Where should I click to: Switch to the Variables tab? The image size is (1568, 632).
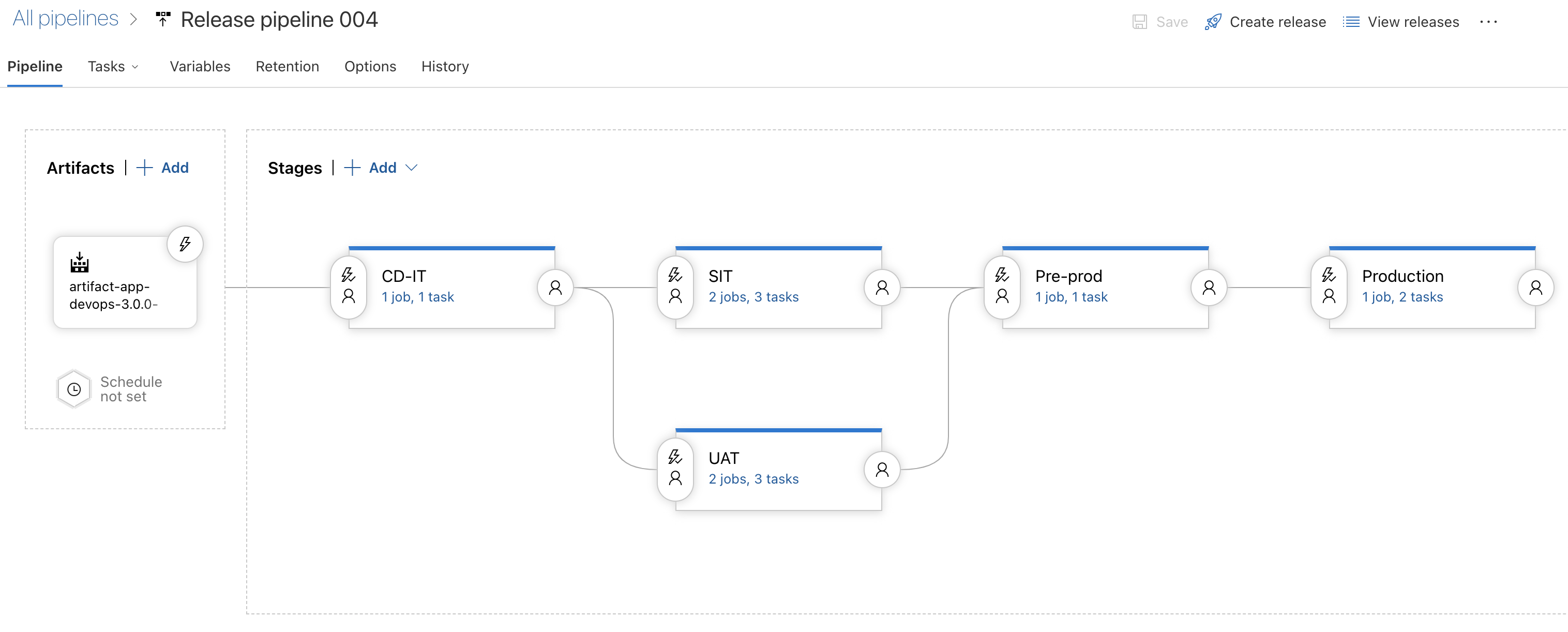(200, 66)
